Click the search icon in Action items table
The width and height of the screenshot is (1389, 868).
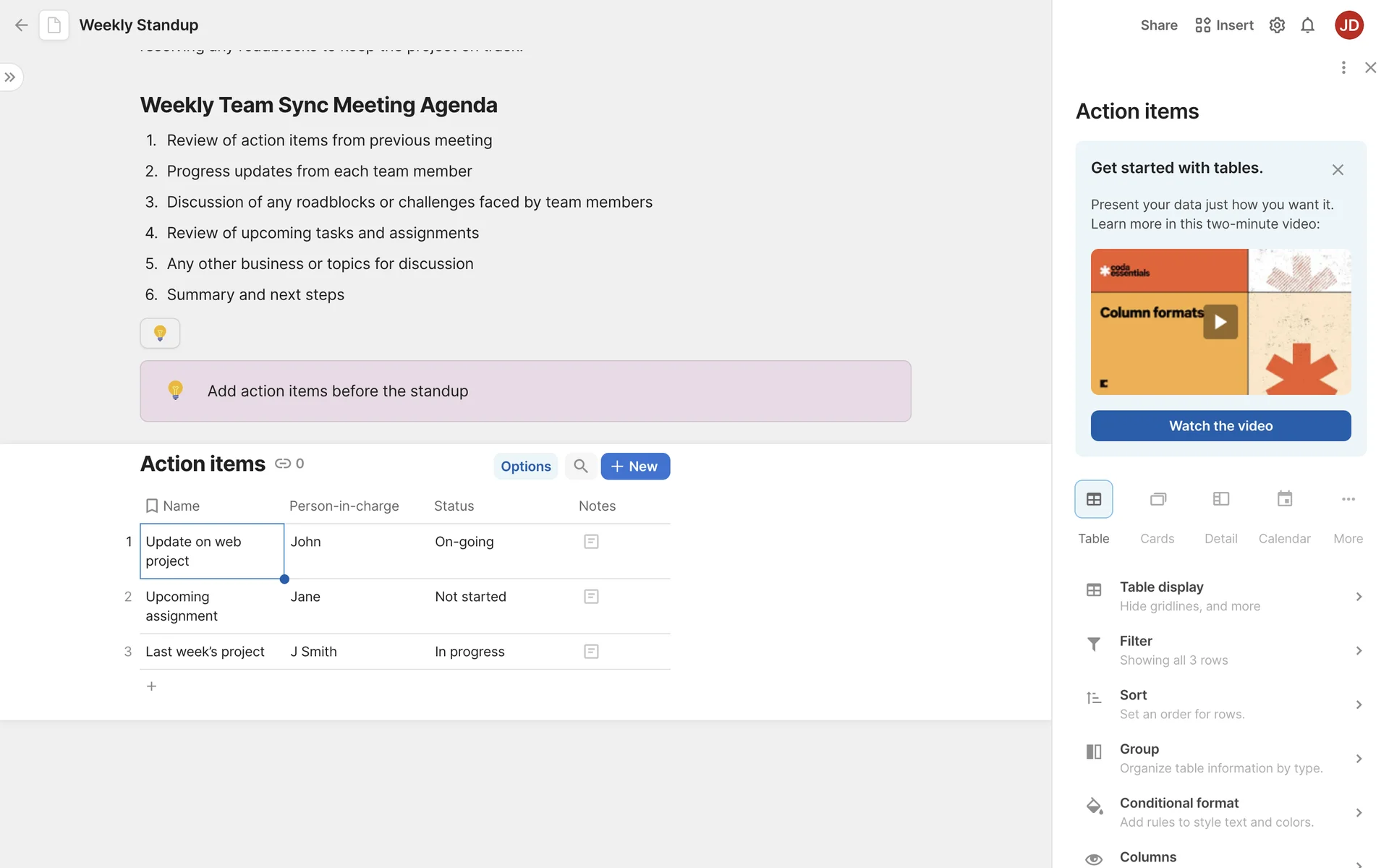point(580,467)
